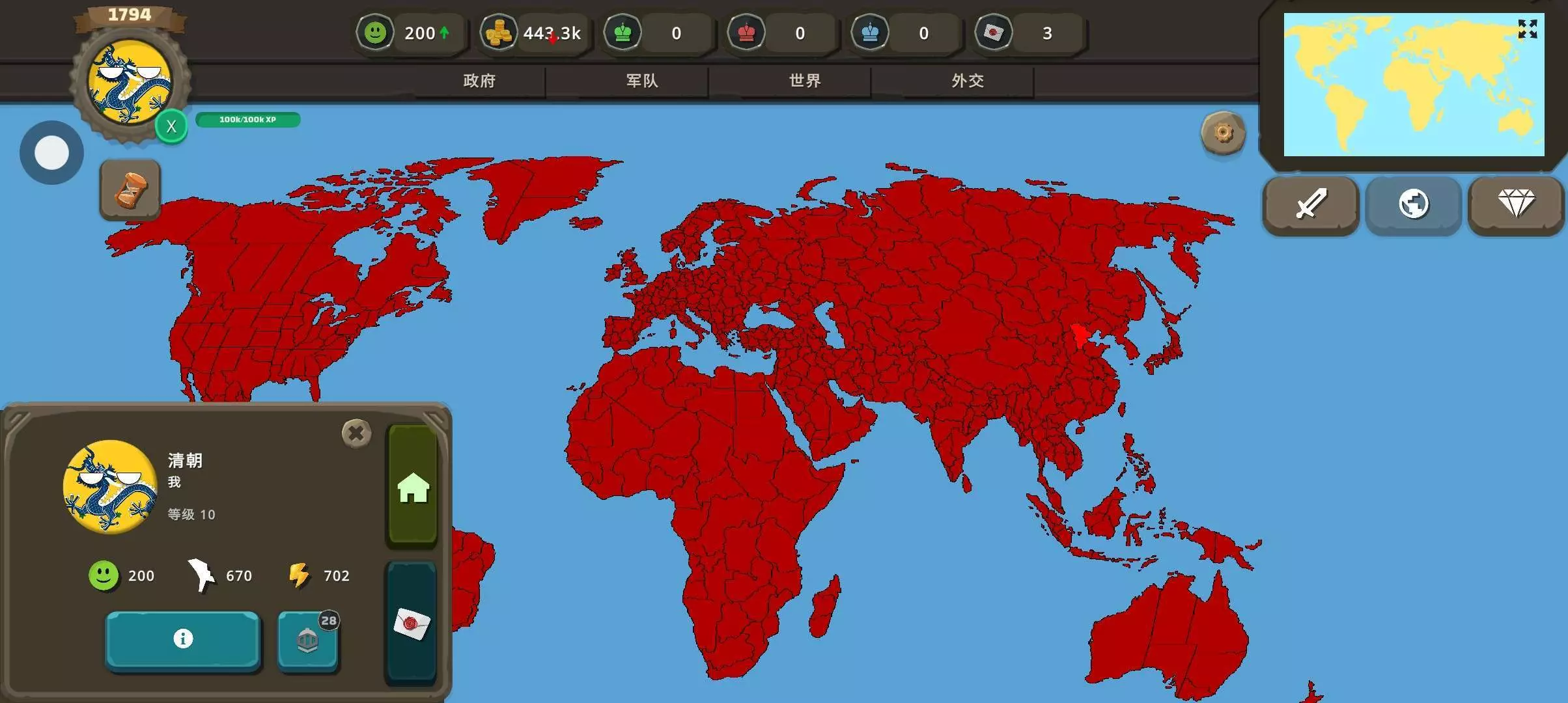Tap the white circle joystick control

coord(51,153)
